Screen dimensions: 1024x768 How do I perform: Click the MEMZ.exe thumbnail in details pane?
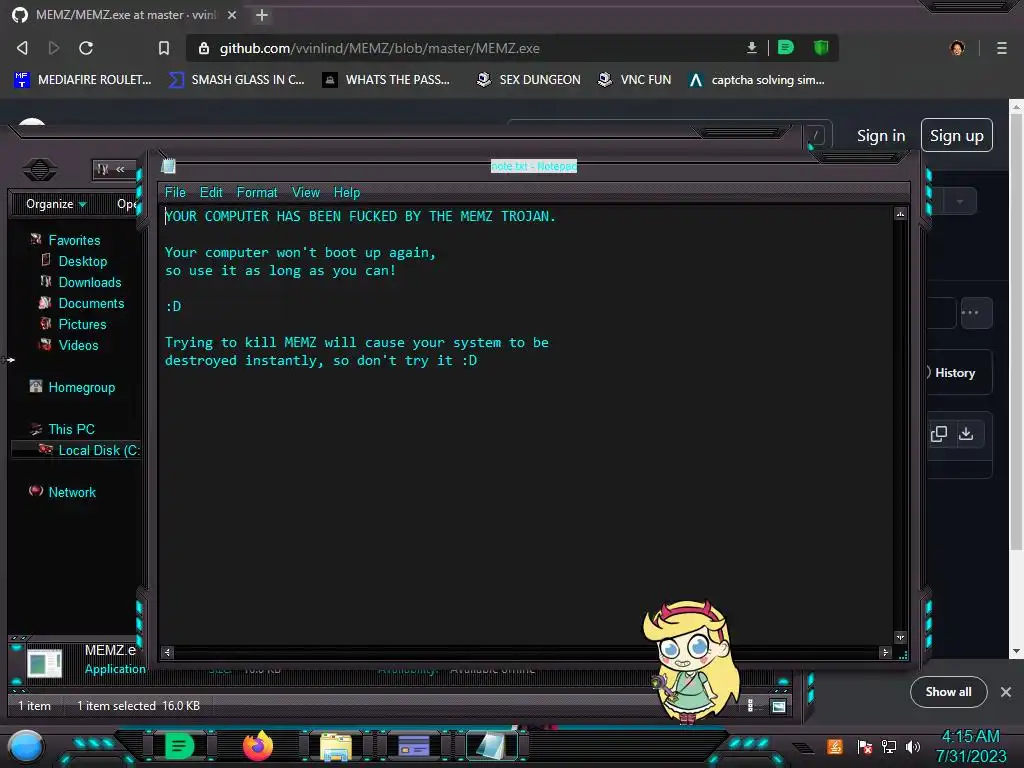click(44, 664)
